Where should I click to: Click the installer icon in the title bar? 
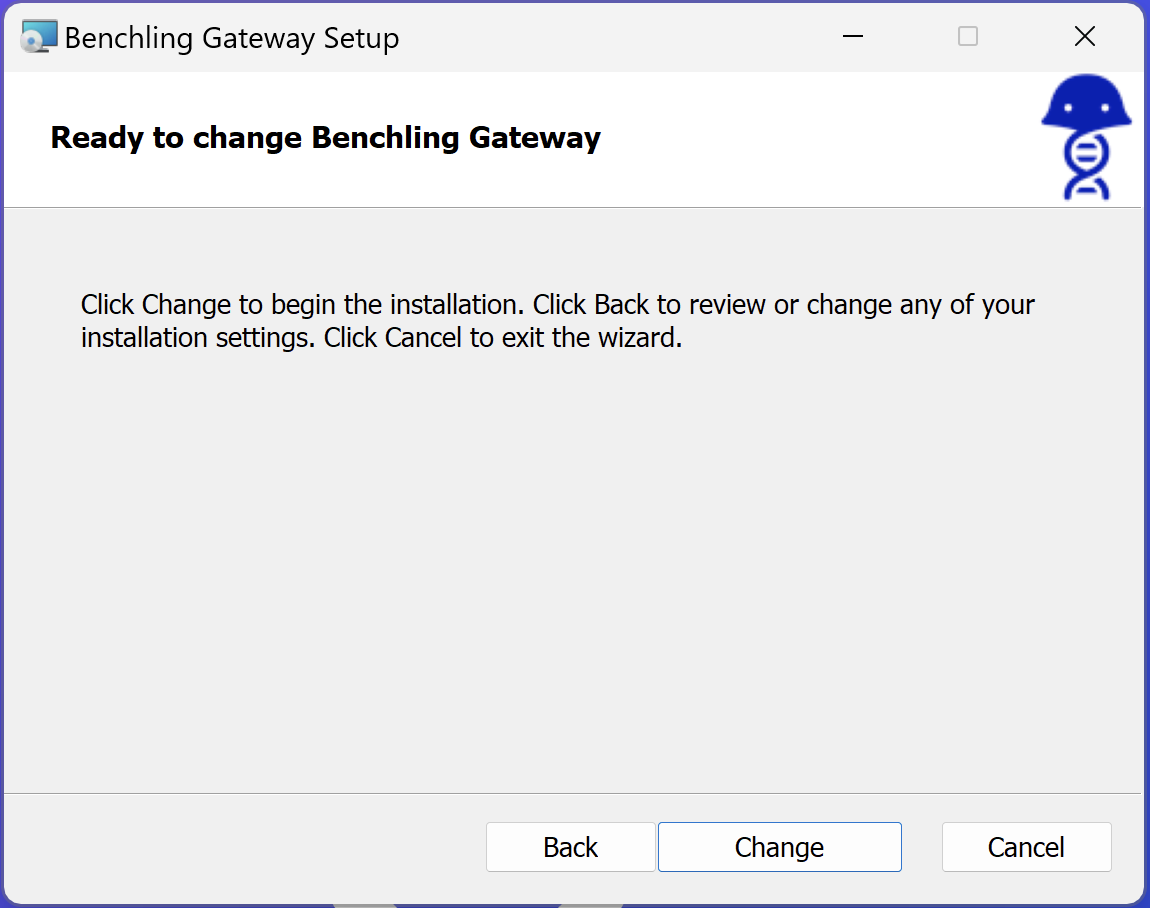pos(39,37)
